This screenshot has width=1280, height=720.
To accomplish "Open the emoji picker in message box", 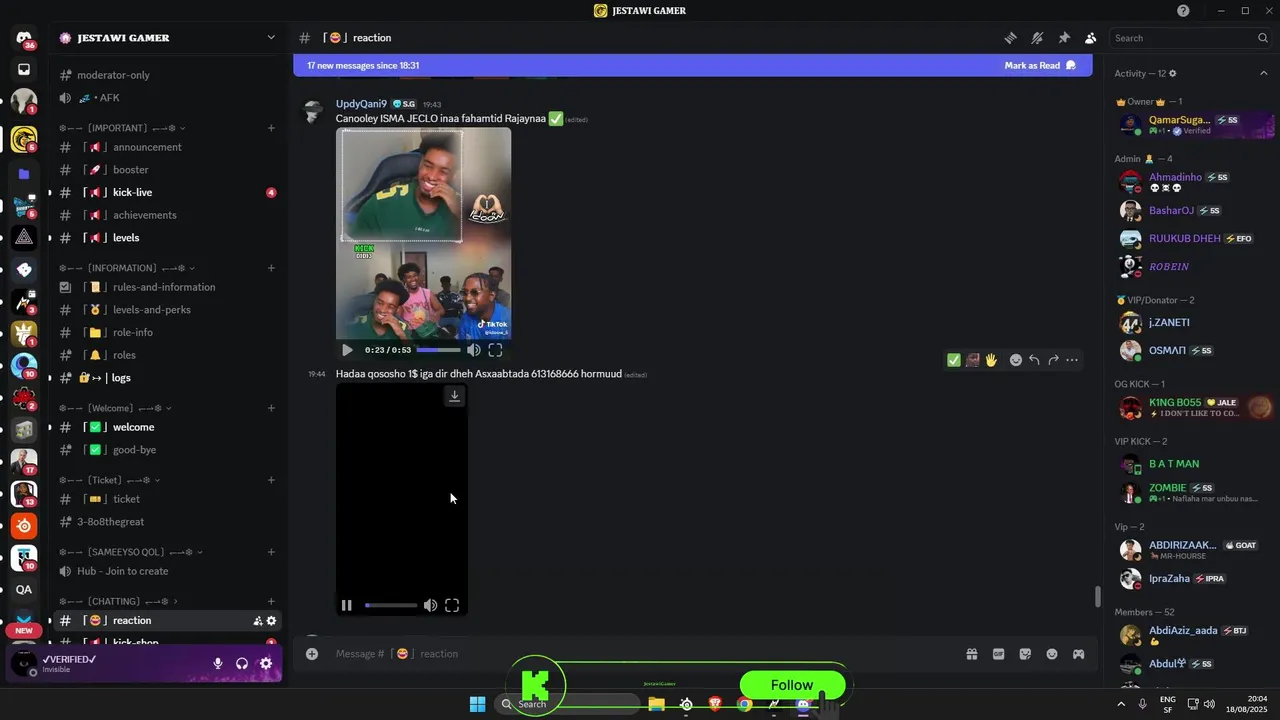I will [1052, 654].
